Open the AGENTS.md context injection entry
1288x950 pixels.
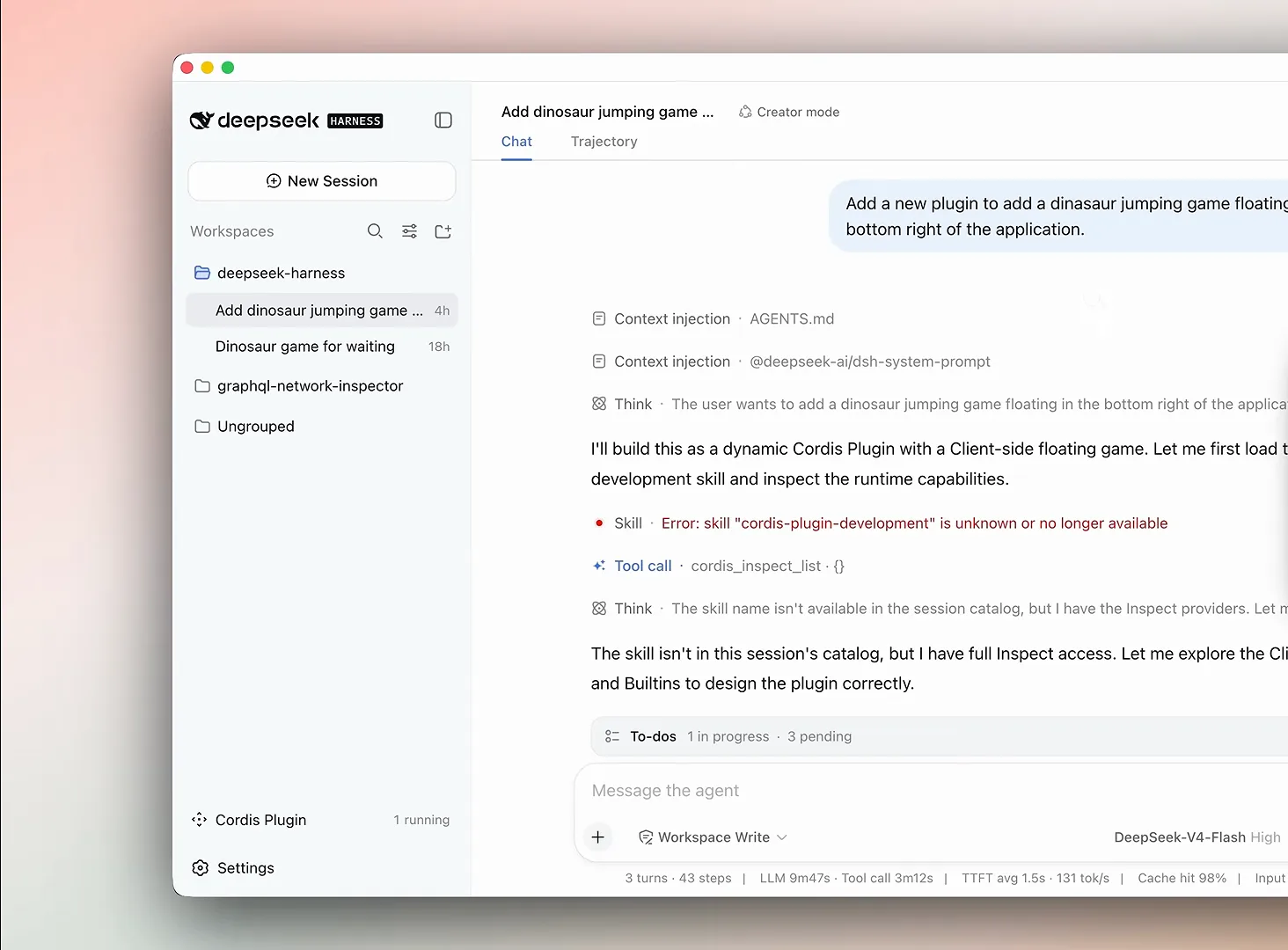click(714, 319)
